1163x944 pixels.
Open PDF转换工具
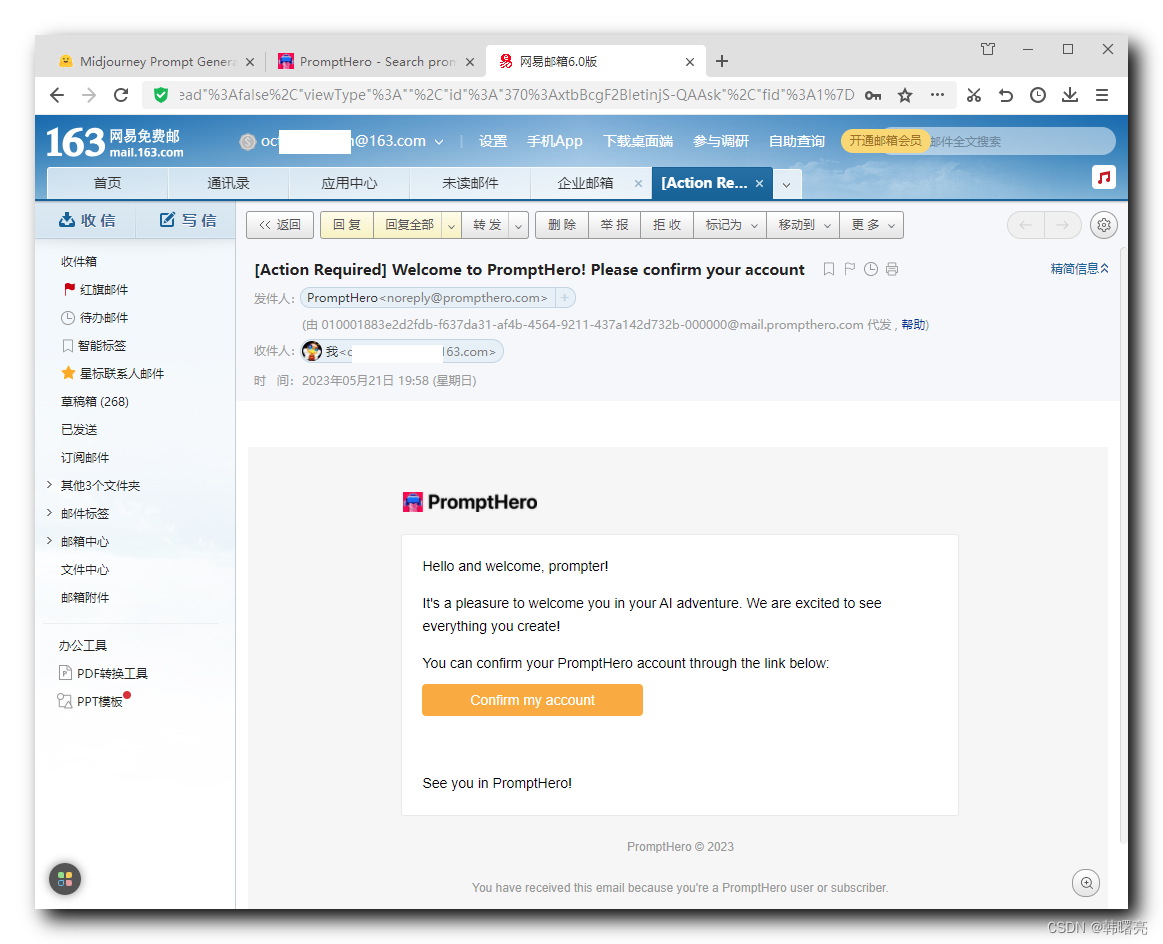tap(103, 673)
